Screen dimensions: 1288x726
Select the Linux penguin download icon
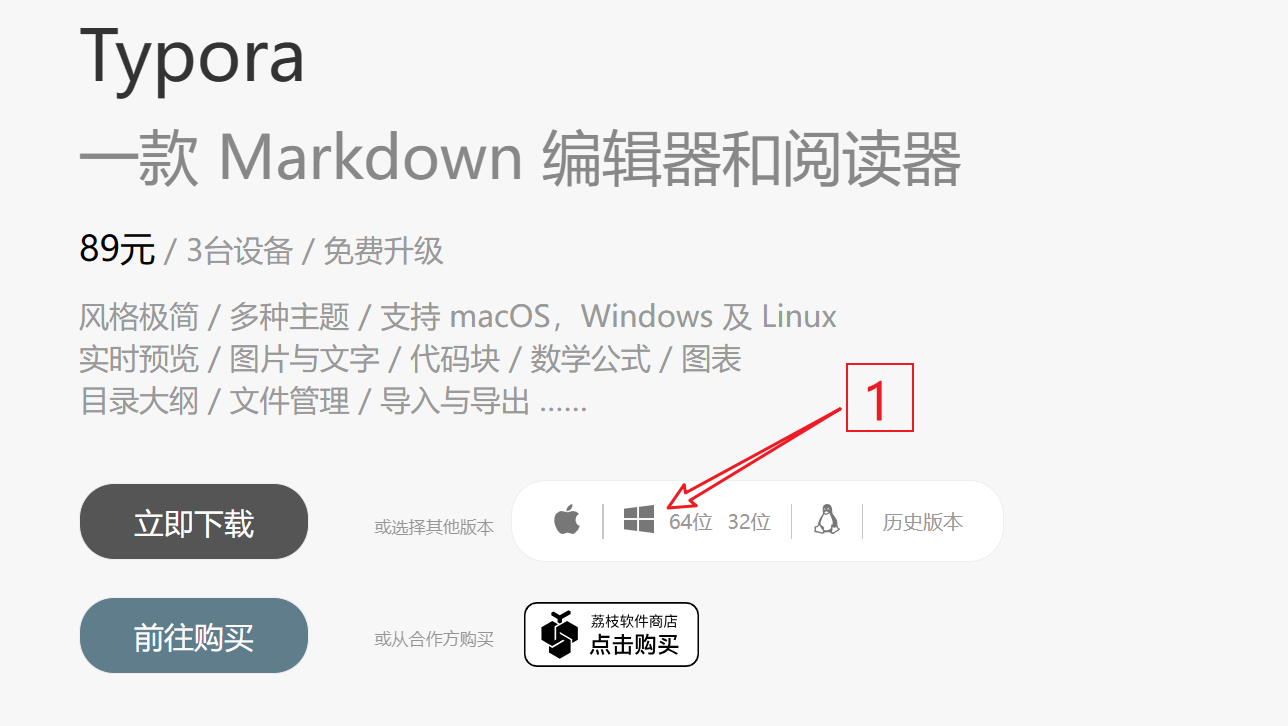[x=826, y=520]
